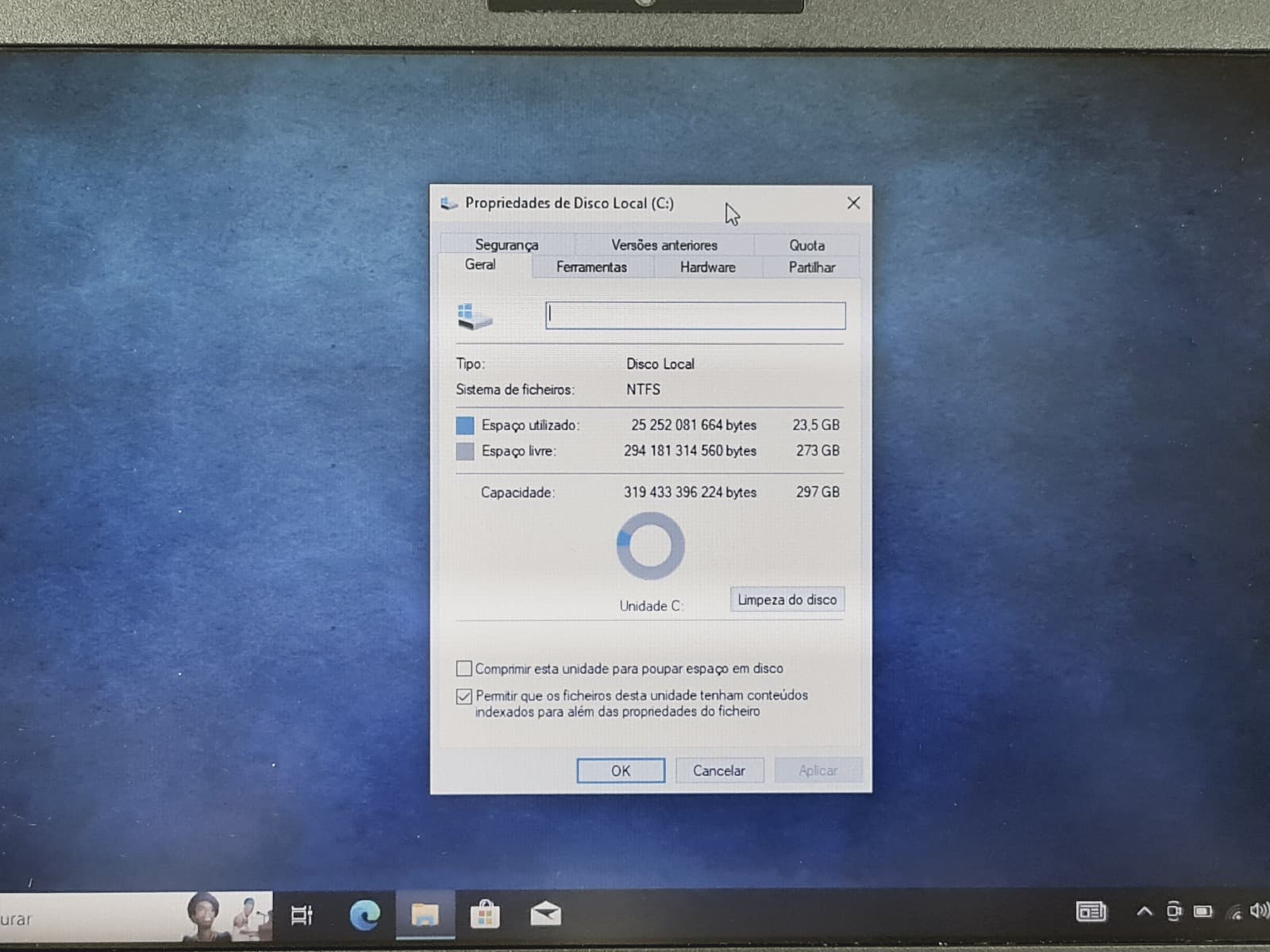Select the Geral tab
This screenshot has height=952, width=1270.
click(480, 265)
